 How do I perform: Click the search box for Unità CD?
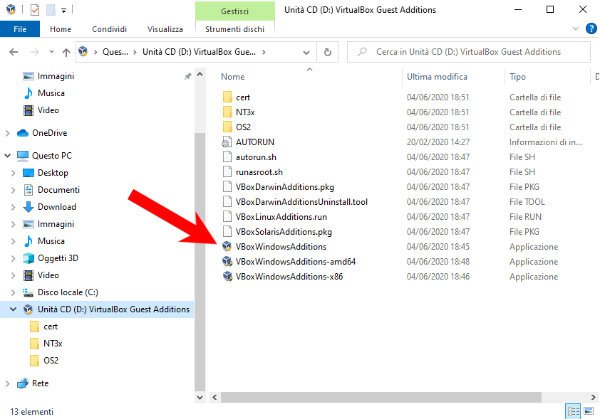tap(469, 52)
